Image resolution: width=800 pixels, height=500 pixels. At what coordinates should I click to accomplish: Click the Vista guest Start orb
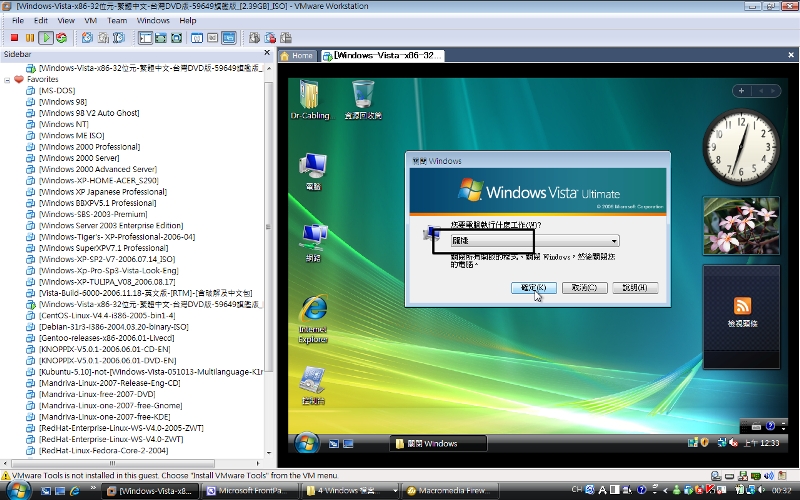306,443
